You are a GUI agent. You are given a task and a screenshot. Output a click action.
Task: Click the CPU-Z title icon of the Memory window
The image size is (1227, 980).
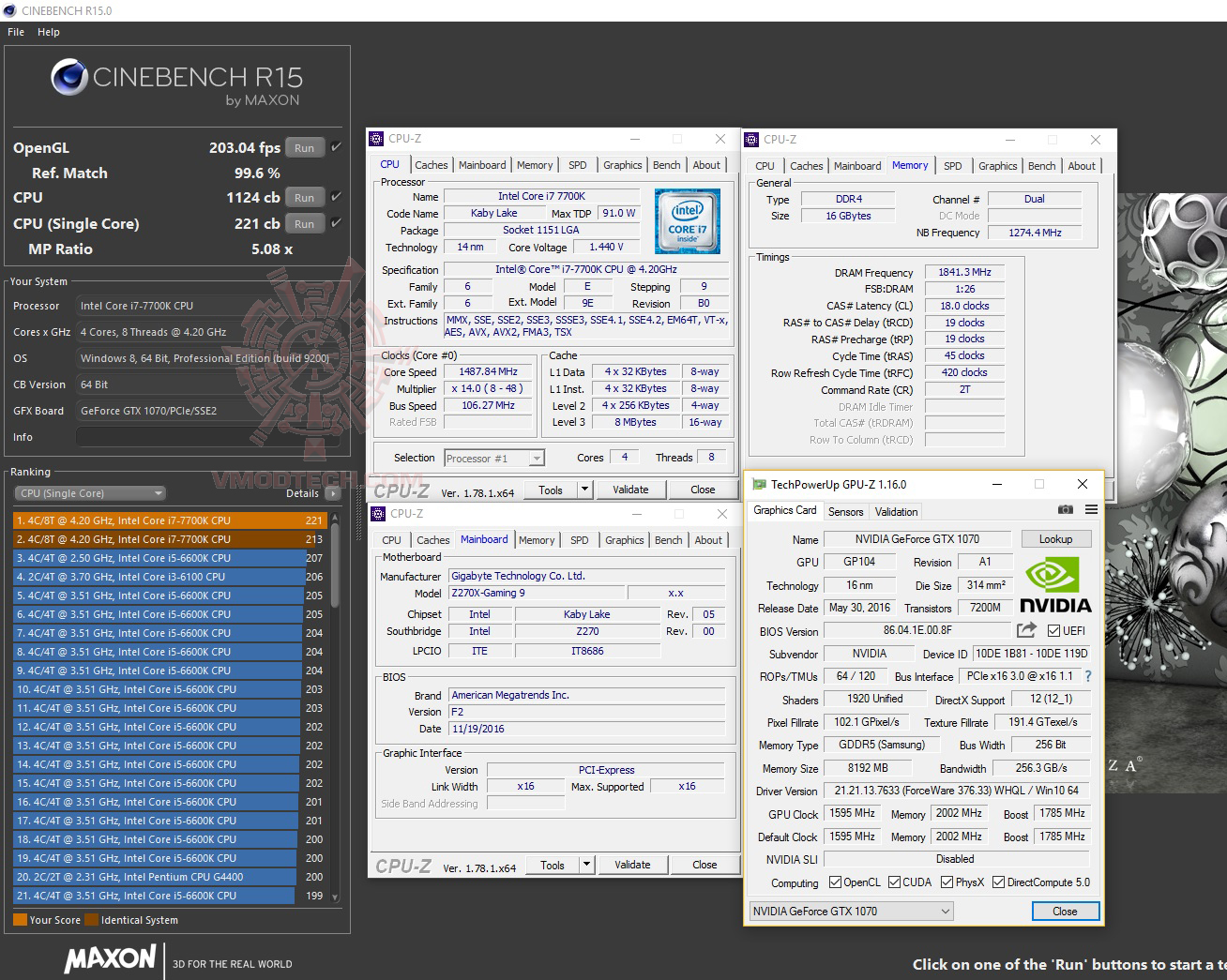[752, 140]
